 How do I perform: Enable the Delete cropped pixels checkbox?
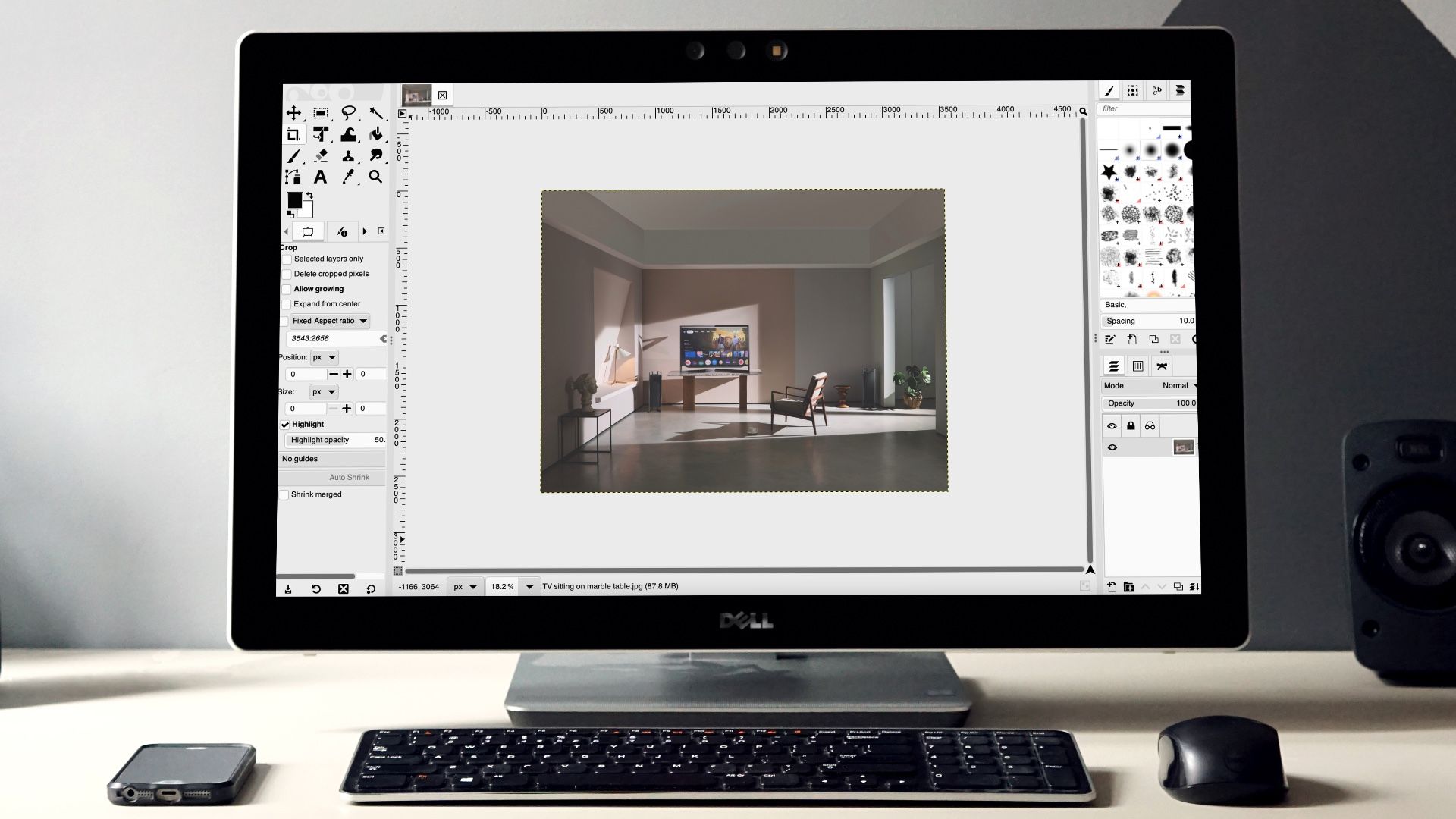[287, 274]
